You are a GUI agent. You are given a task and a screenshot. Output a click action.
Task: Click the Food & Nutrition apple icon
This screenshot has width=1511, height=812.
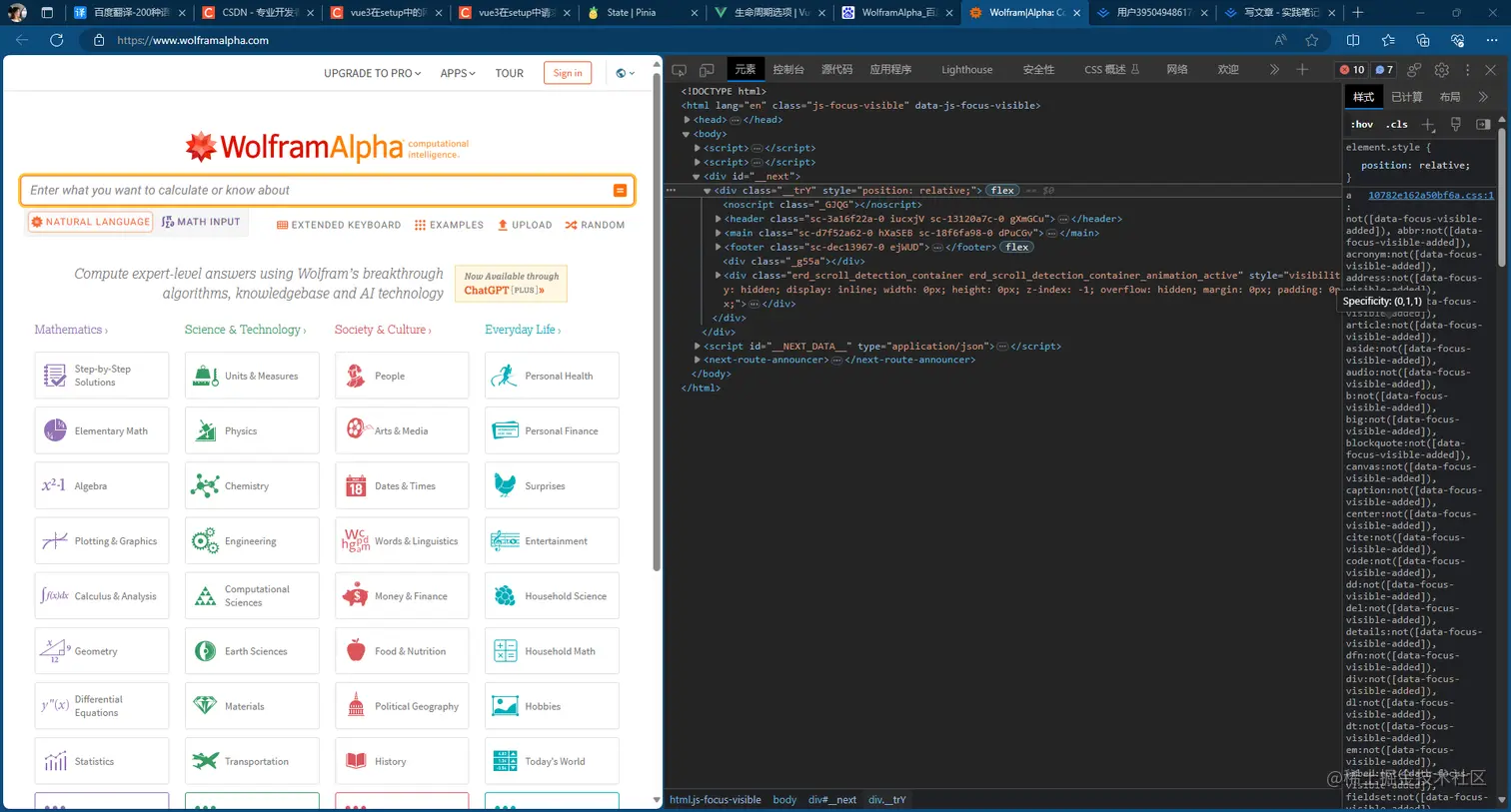coord(356,650)
